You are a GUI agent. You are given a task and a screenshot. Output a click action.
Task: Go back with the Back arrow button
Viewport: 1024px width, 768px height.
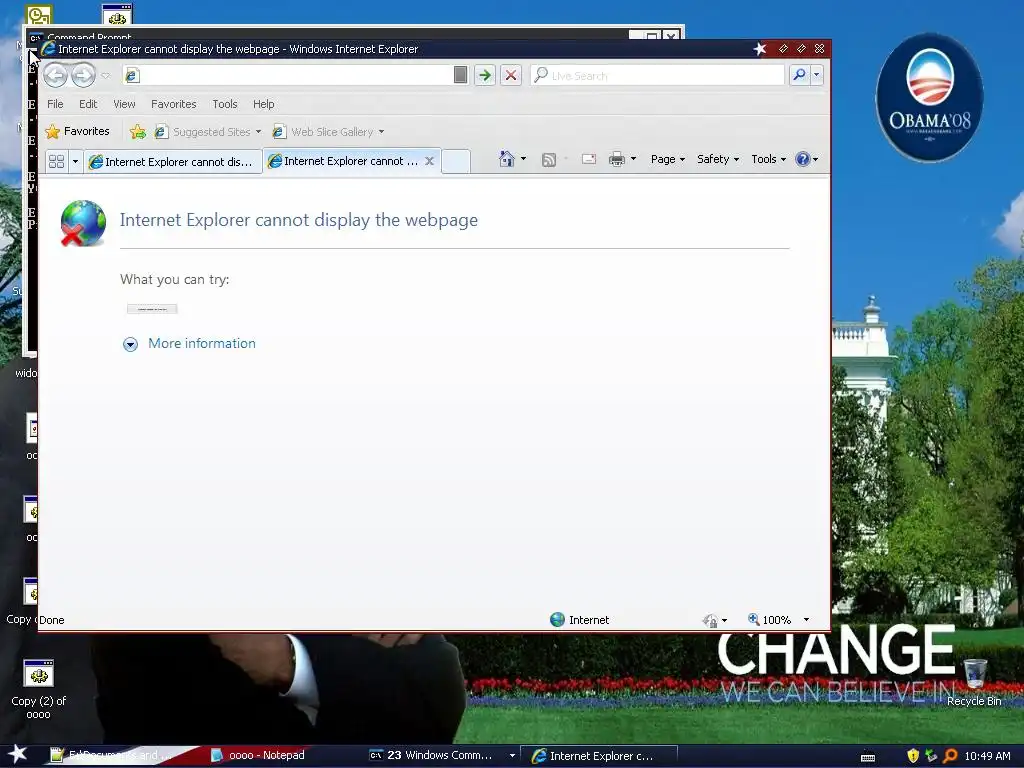56,75
